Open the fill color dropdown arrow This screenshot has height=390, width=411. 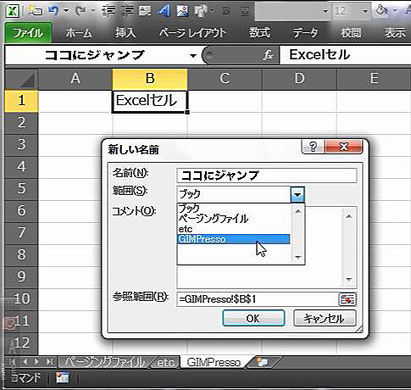click(395, 11)
